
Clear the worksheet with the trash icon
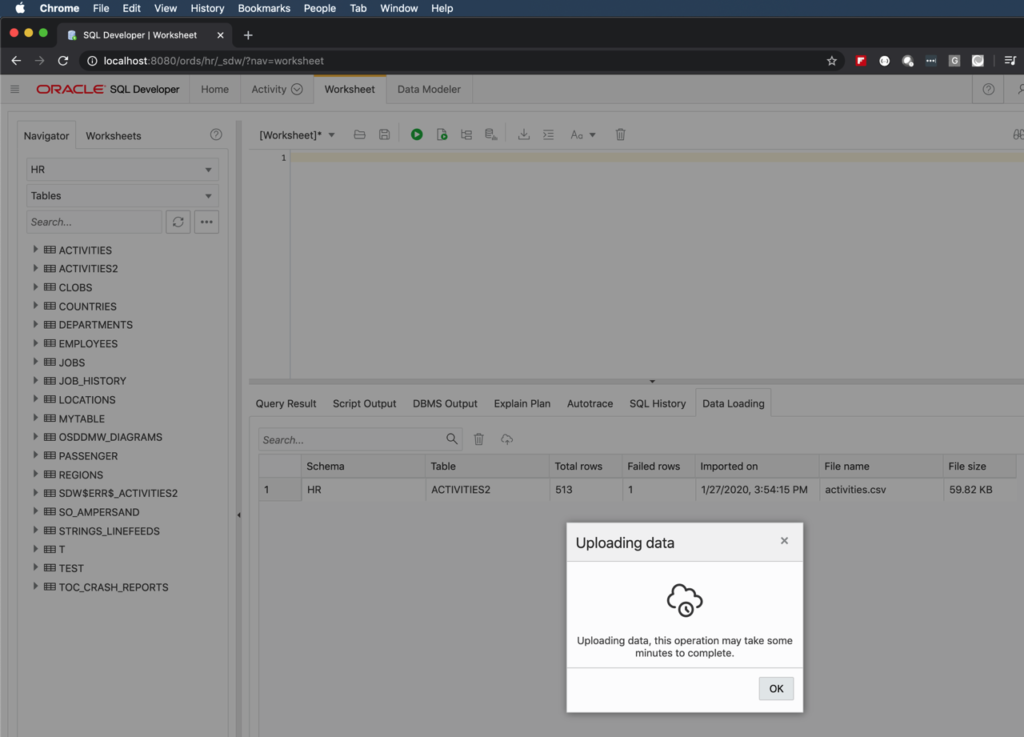(620, 134)
